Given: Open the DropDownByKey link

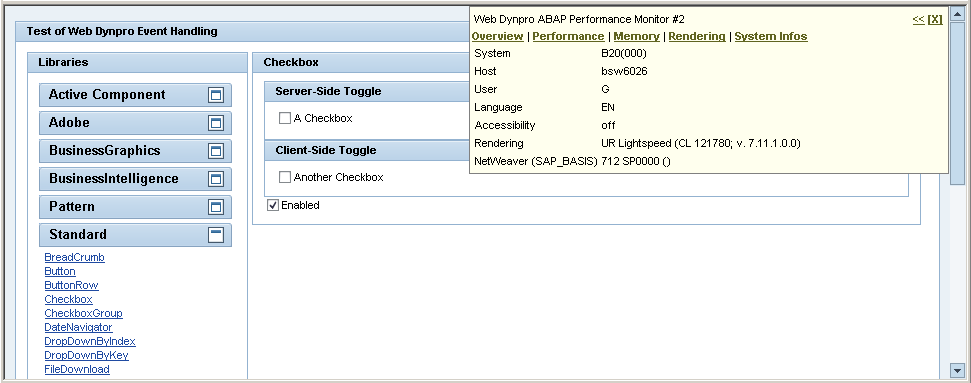Looking at the screenshot, I should click(x=87, y=356).
